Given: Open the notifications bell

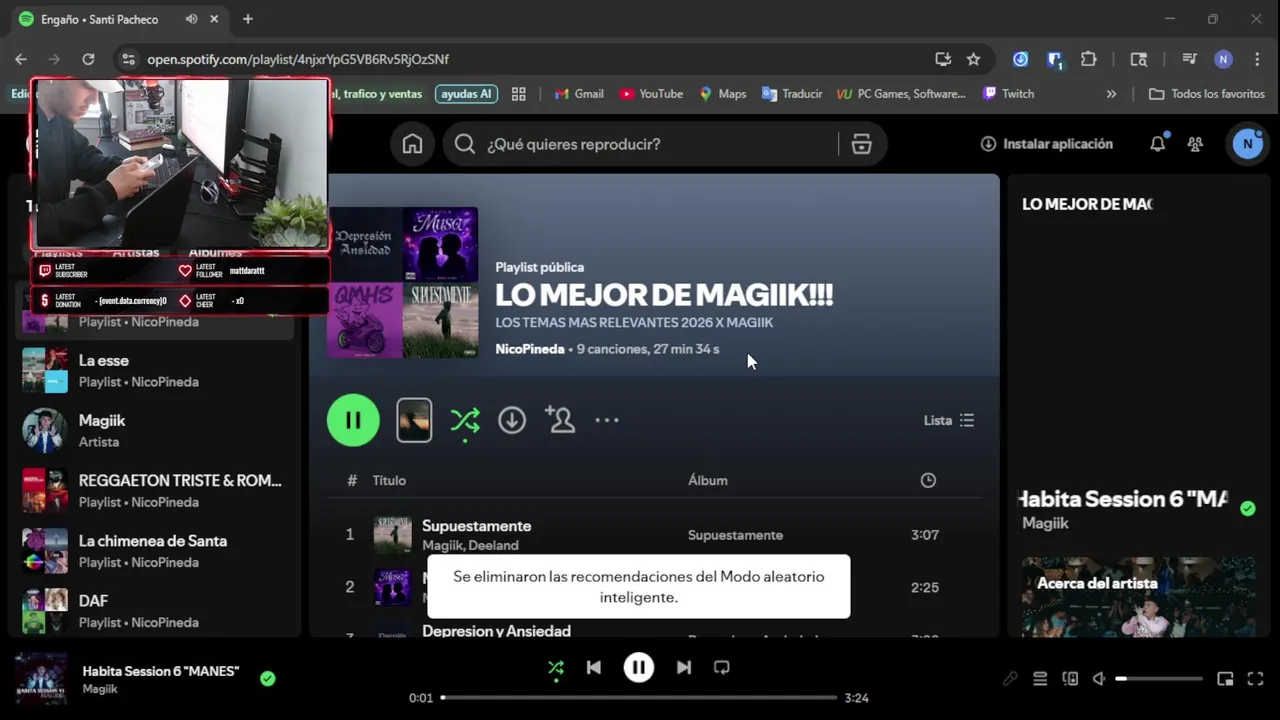Looking at the screenshot, I should [1157, 144].
